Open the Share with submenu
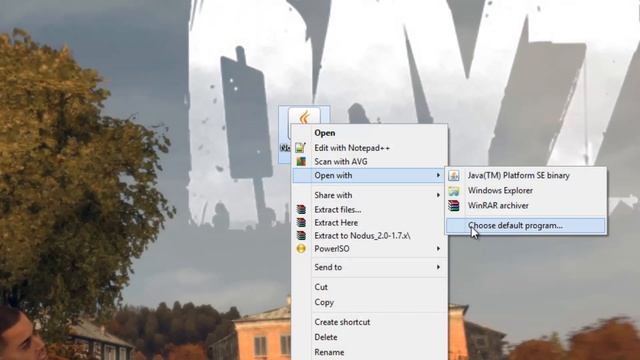This screenshot has width=640, height=360. [x=369, y=195]
